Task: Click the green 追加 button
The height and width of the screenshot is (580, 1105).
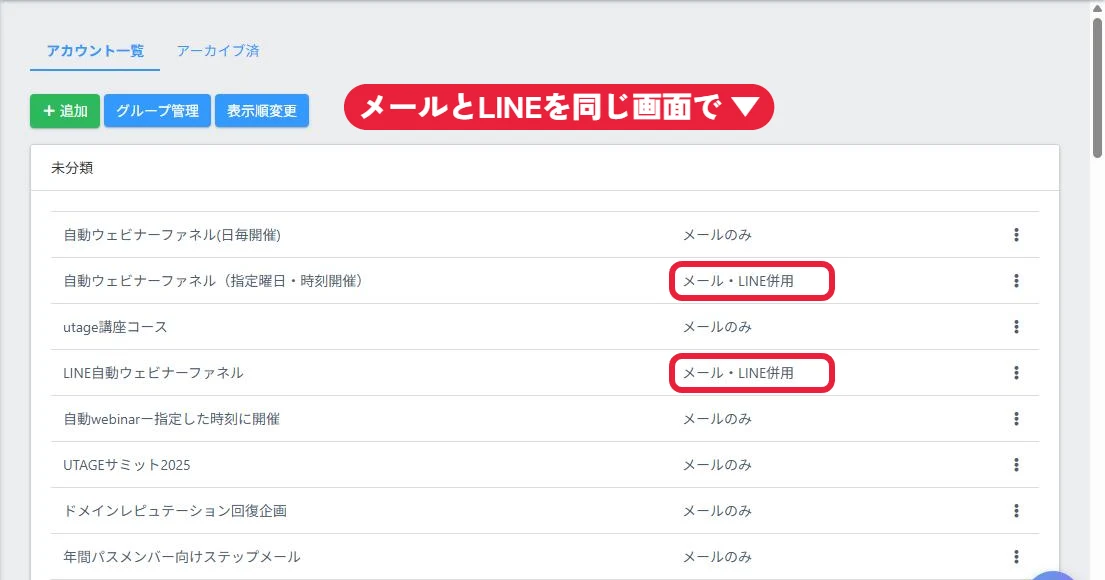Action: pyautogui.click(x=65, y=111)
